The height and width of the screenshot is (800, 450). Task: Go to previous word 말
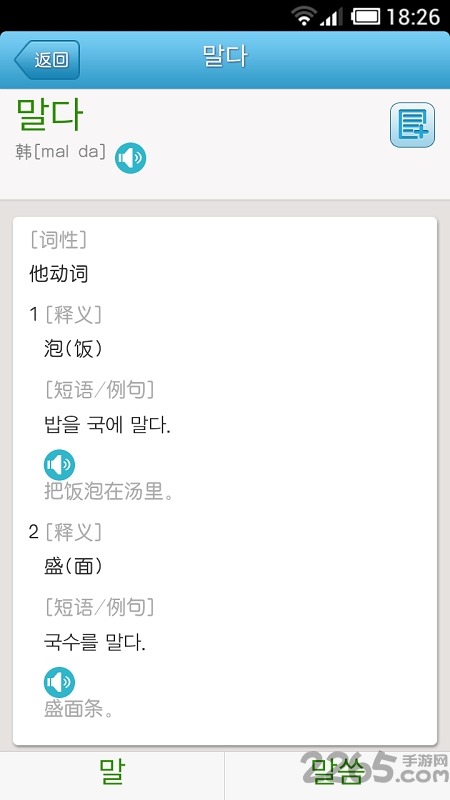pyautogui.click(x=112, y=771)
